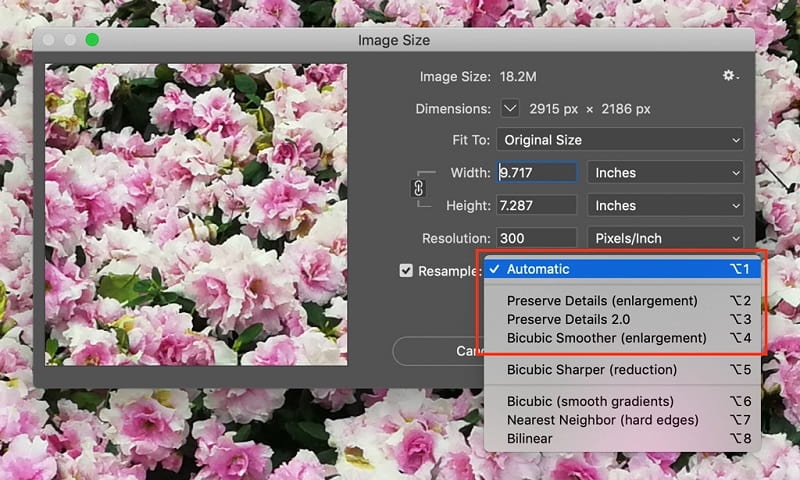Image resolution: width=800 pixels, height=480 pixels.
Task: Open the Height units Inches dropdown
Action: point(665,206)
